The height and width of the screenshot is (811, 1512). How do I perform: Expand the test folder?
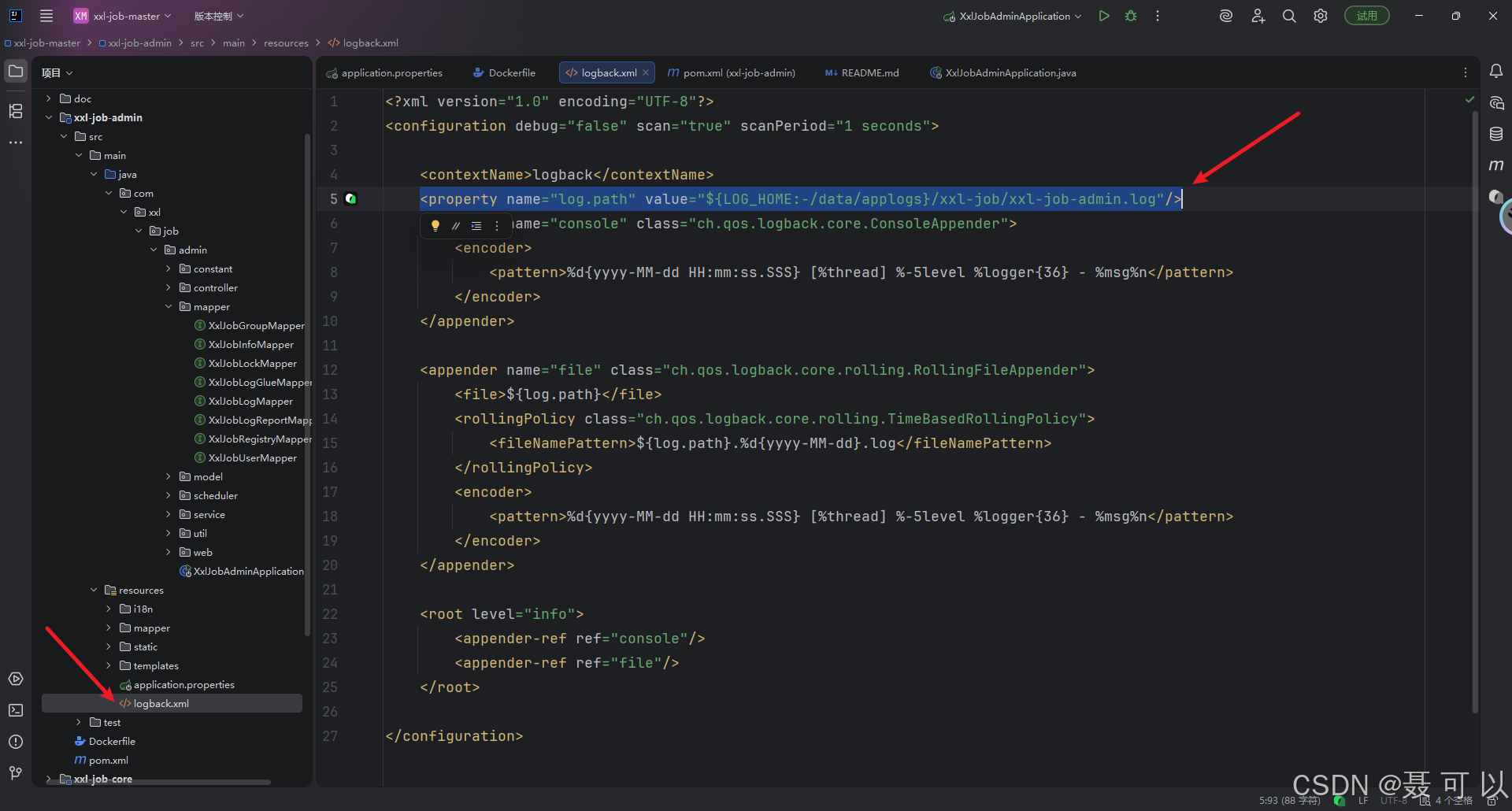click(79, 722)
